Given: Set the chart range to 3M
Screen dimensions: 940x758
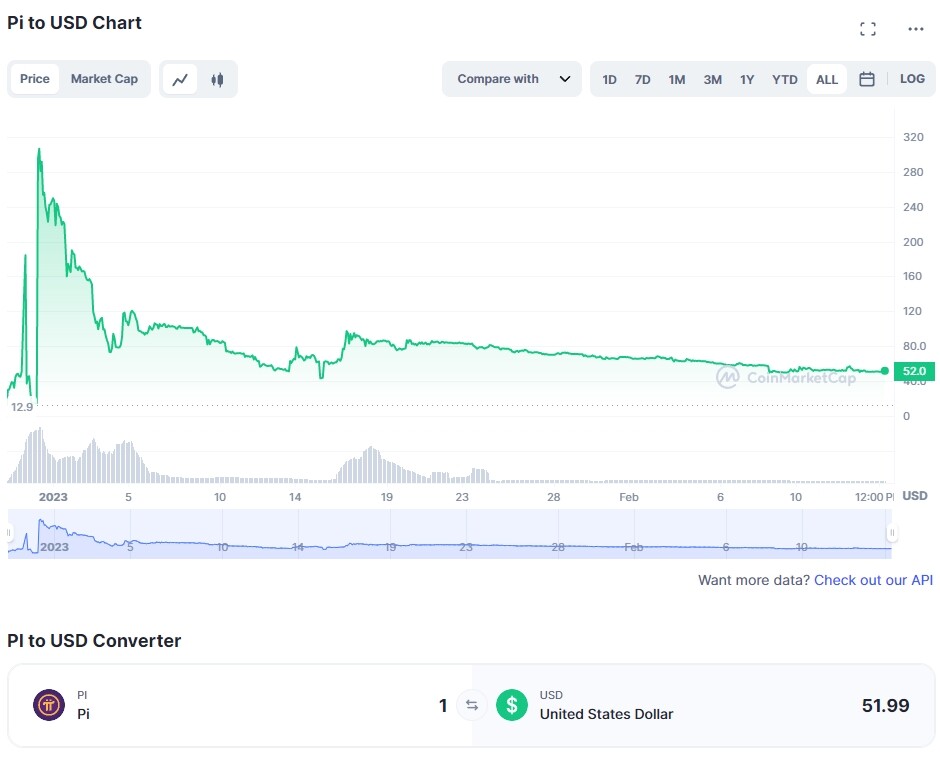Looking at the screenshot, I should point(712,79).
